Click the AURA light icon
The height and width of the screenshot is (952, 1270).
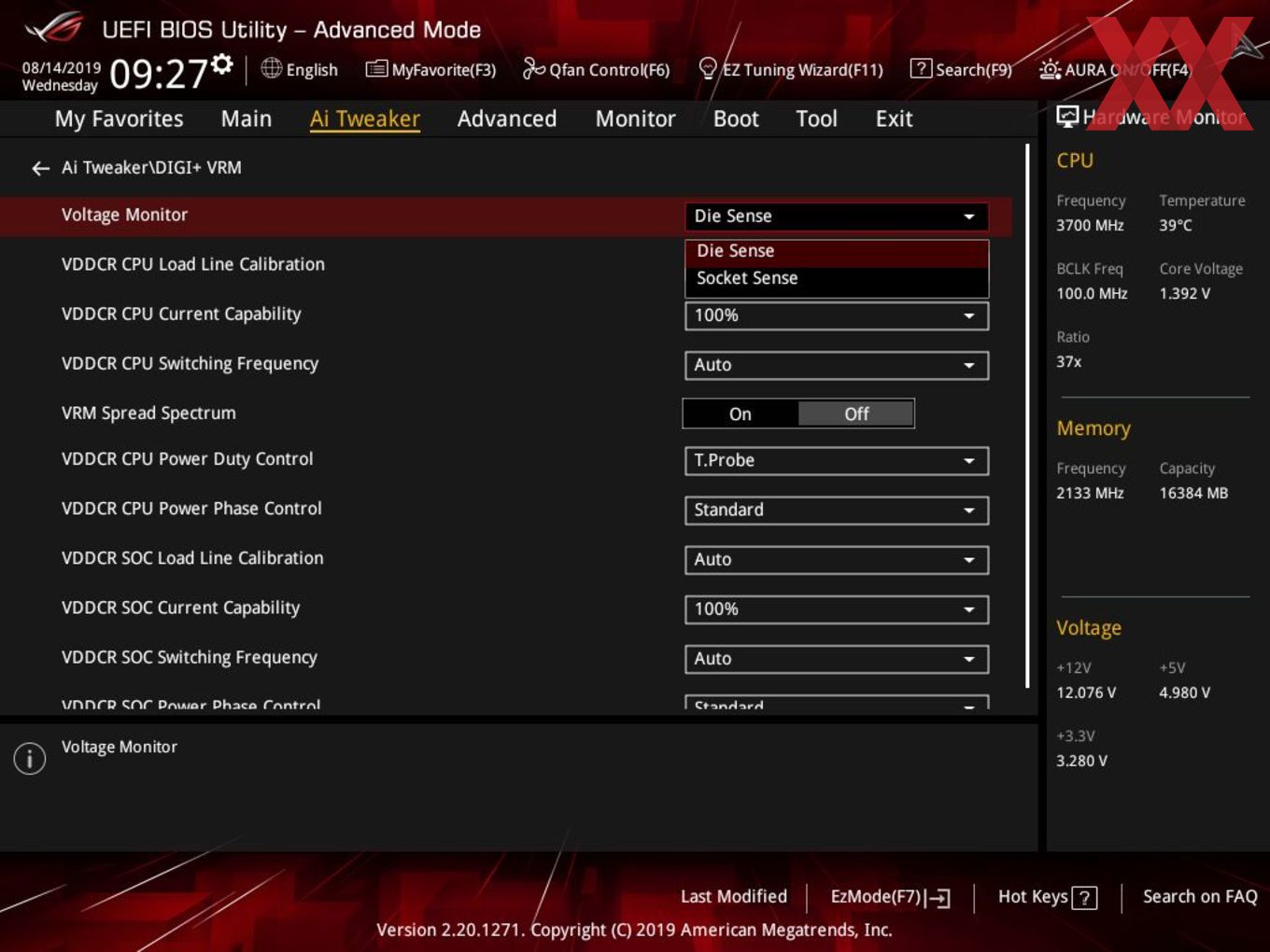(x=1050, y=69)
